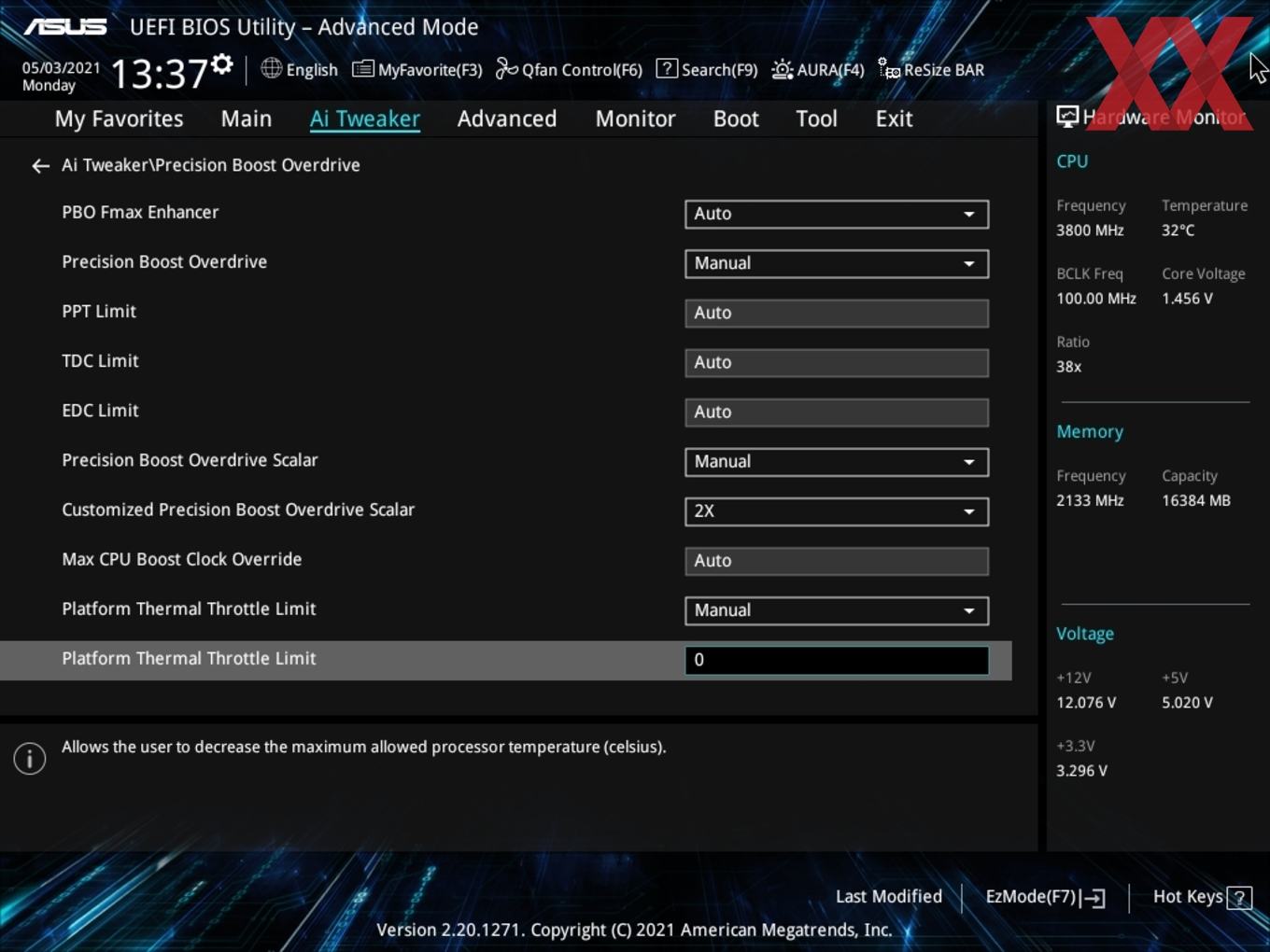1270x952 pixels.
Task: Click the PPT Limit Auto field
Action: (x=837, y=313)
